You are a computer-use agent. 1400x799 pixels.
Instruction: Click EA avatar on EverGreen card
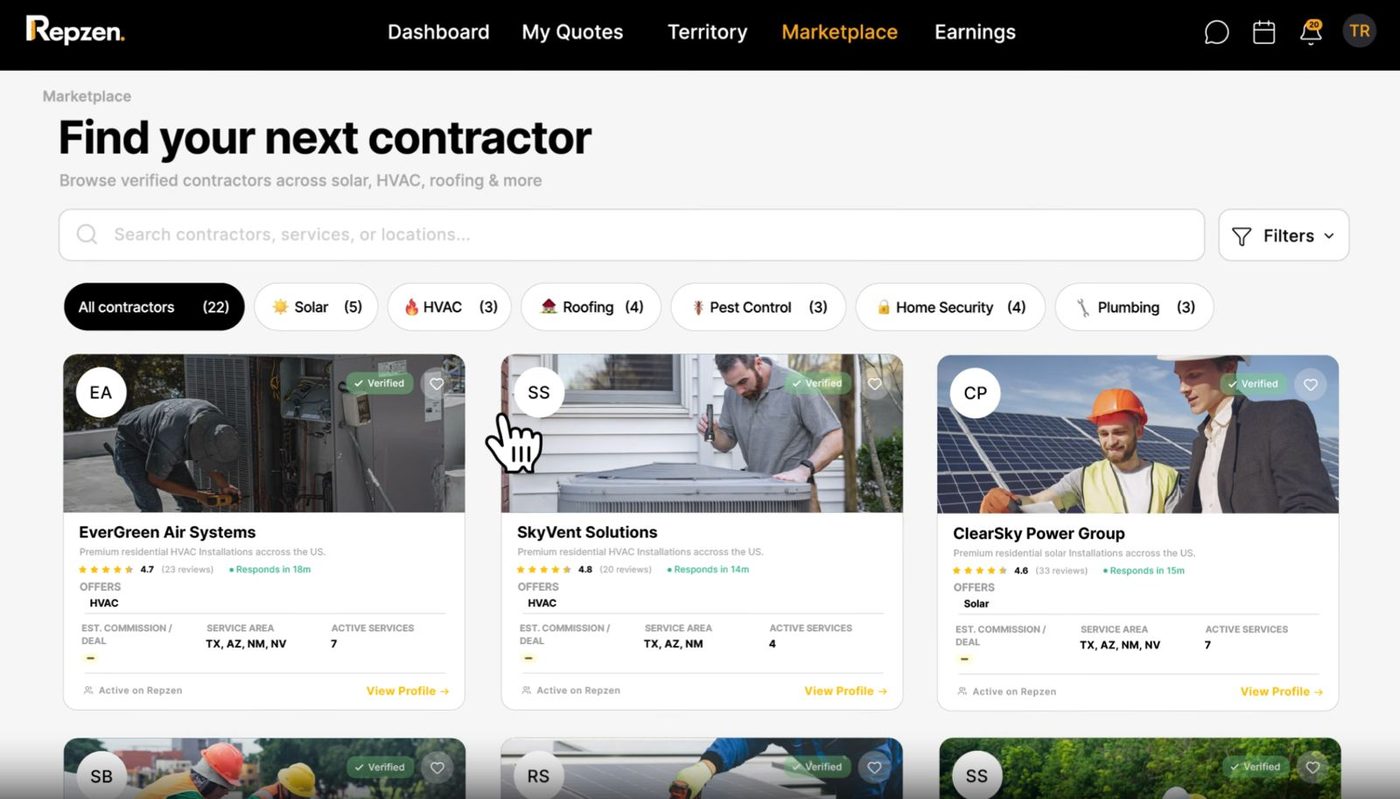101,393
